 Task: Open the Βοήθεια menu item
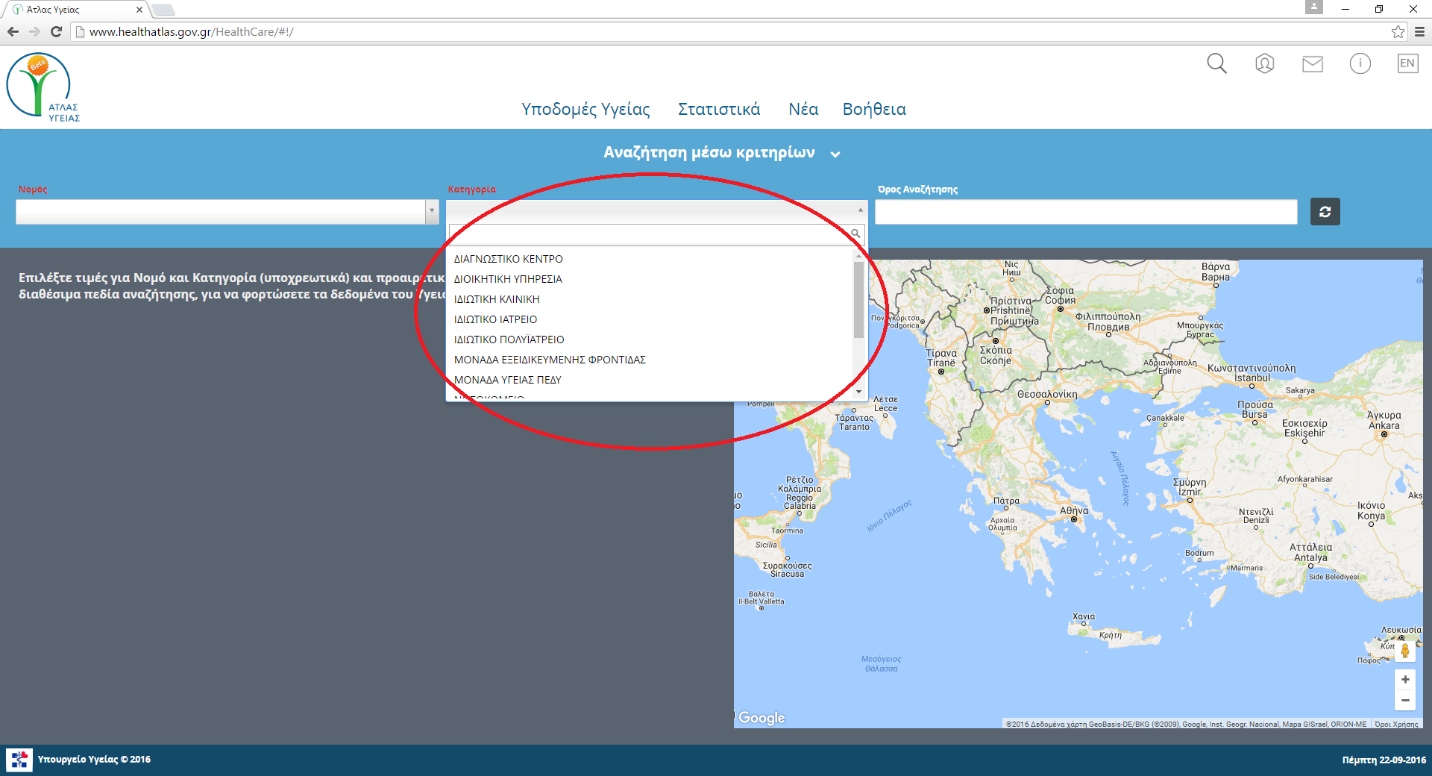(874, 110)
